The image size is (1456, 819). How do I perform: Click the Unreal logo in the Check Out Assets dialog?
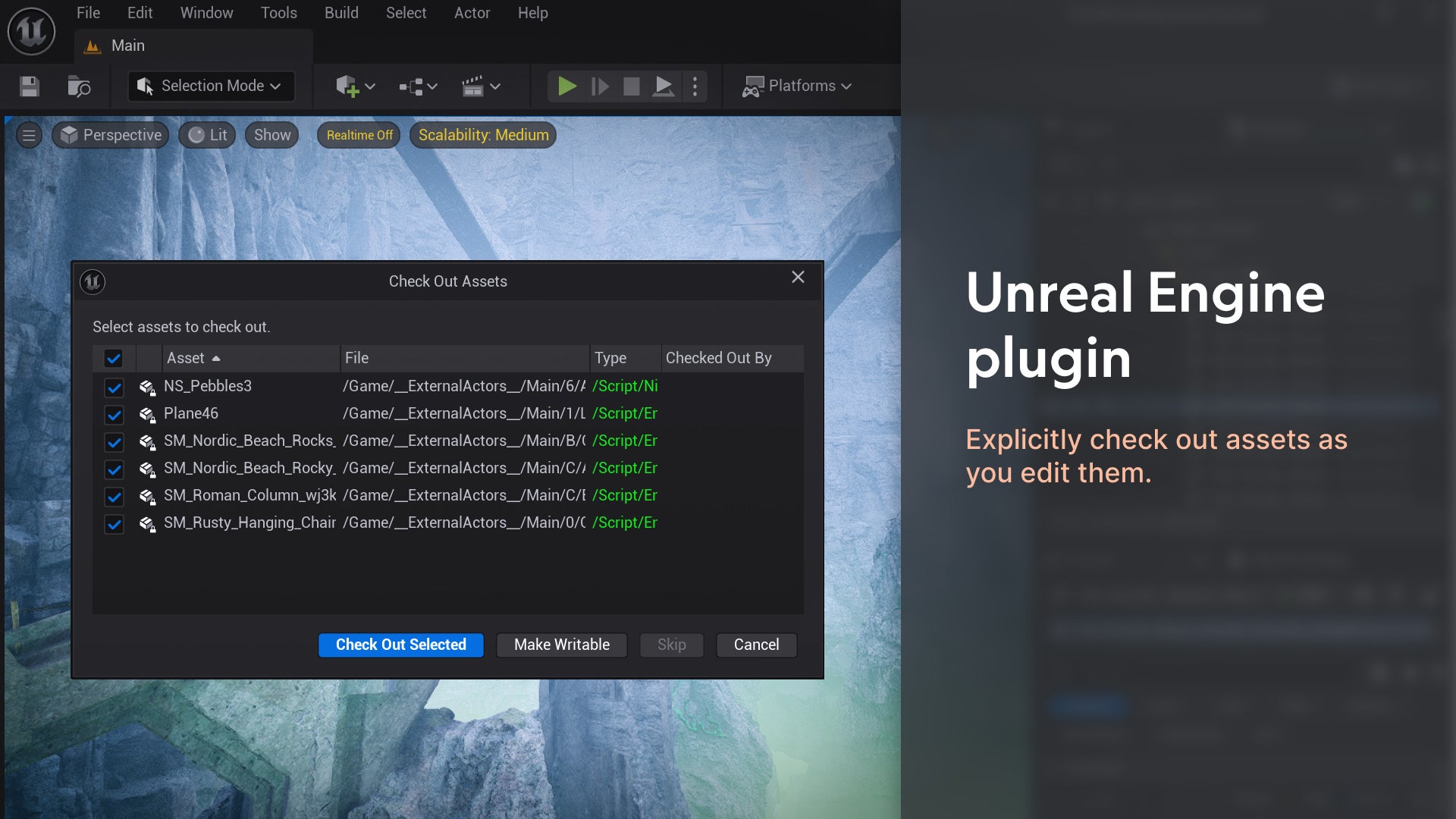point(93,282)
